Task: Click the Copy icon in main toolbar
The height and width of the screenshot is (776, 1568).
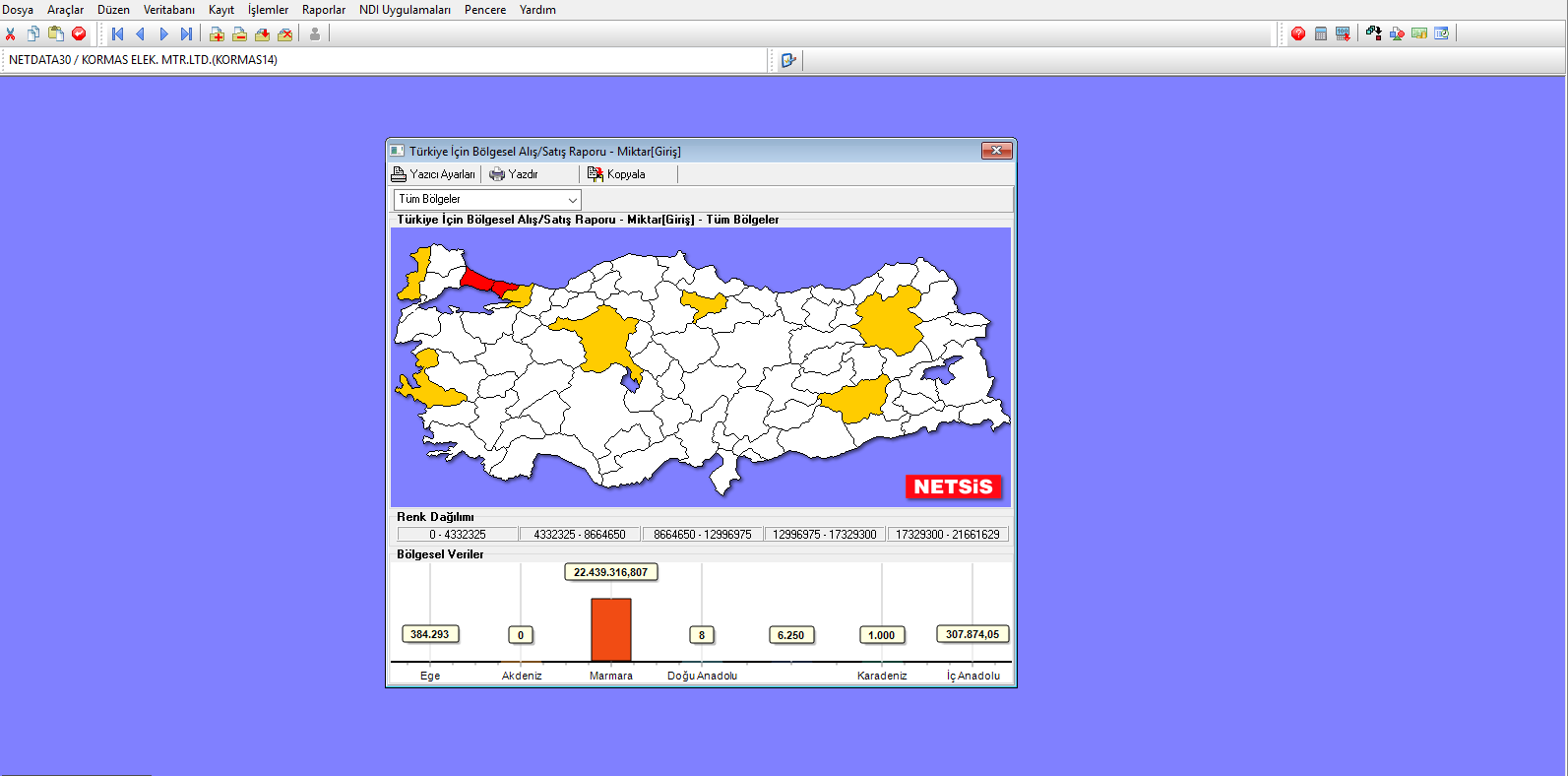Action: point(33,33)
